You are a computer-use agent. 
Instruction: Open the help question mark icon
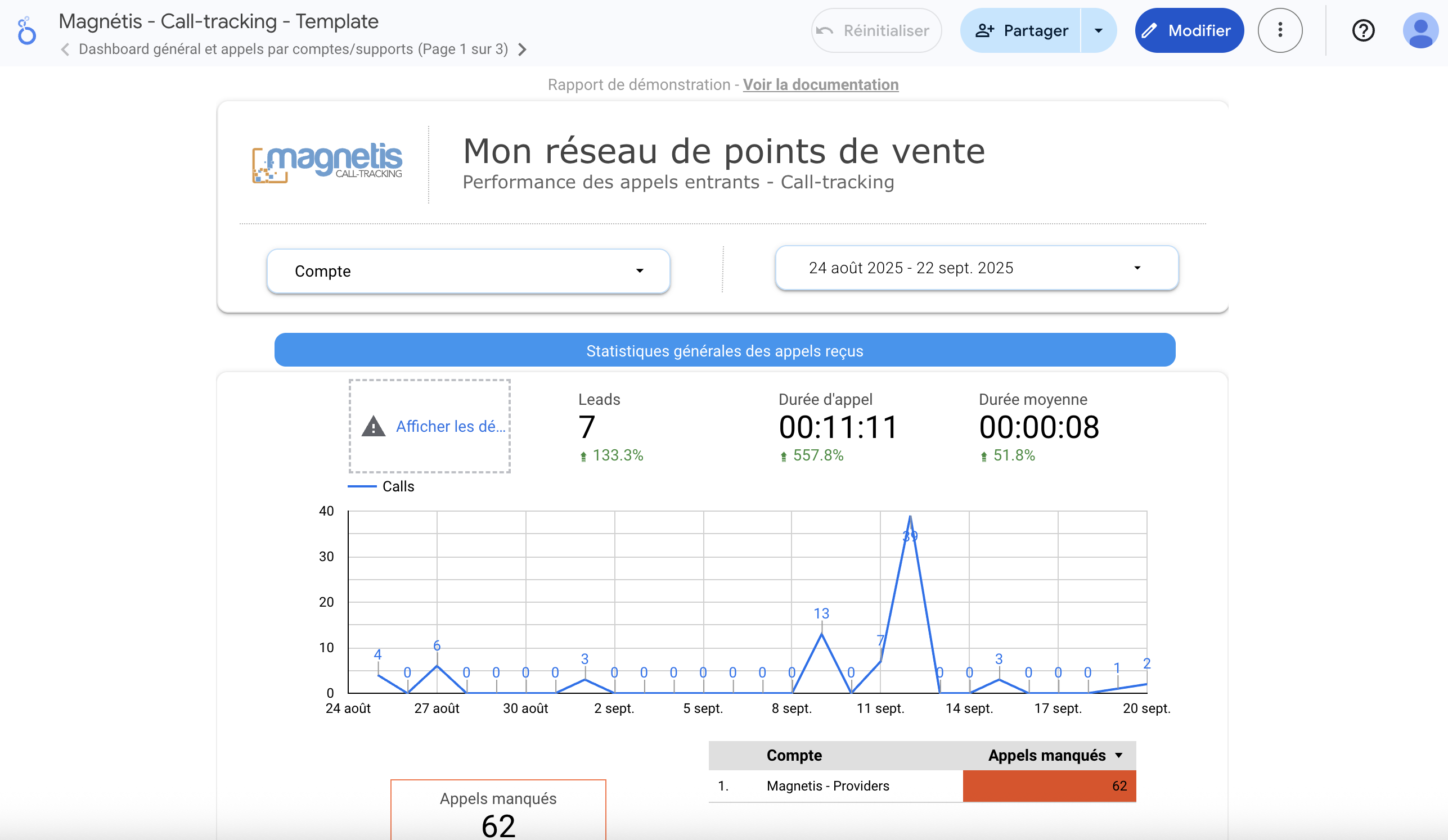tap(1362, 30)
